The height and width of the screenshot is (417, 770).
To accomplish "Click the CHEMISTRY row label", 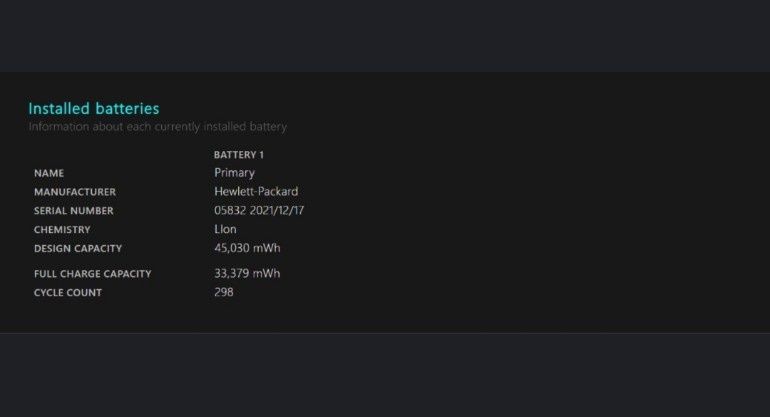I will [62, 230].
